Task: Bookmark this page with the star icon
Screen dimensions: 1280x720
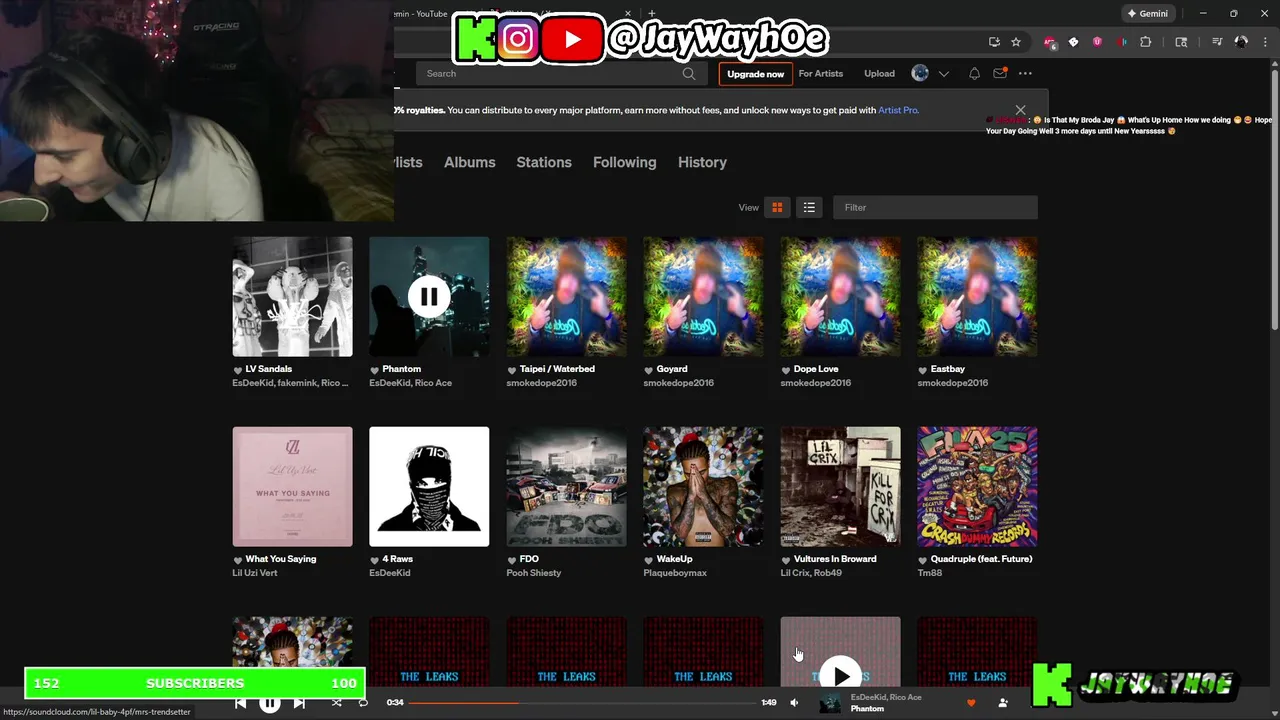Action: (x=1016, y=42)
